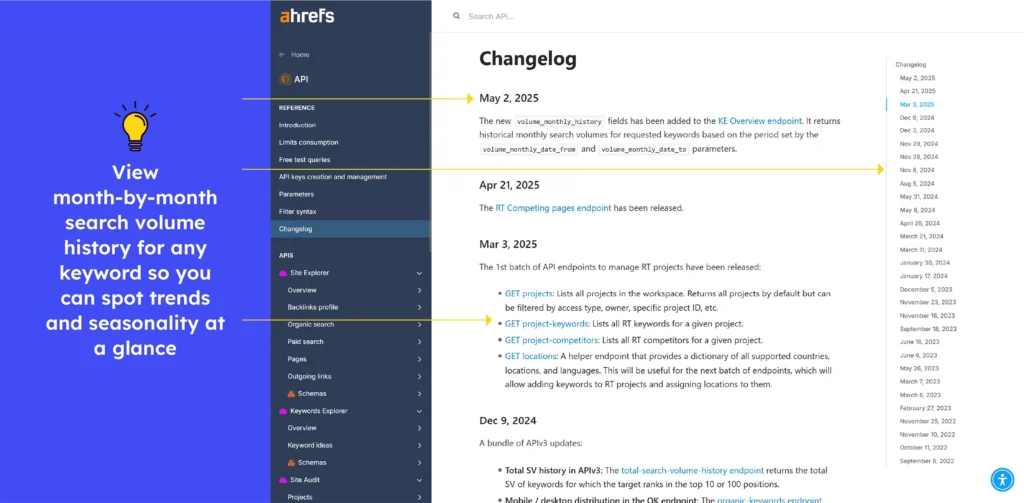Expand the Backlinks profile submenu arrow

pos(419,307)
